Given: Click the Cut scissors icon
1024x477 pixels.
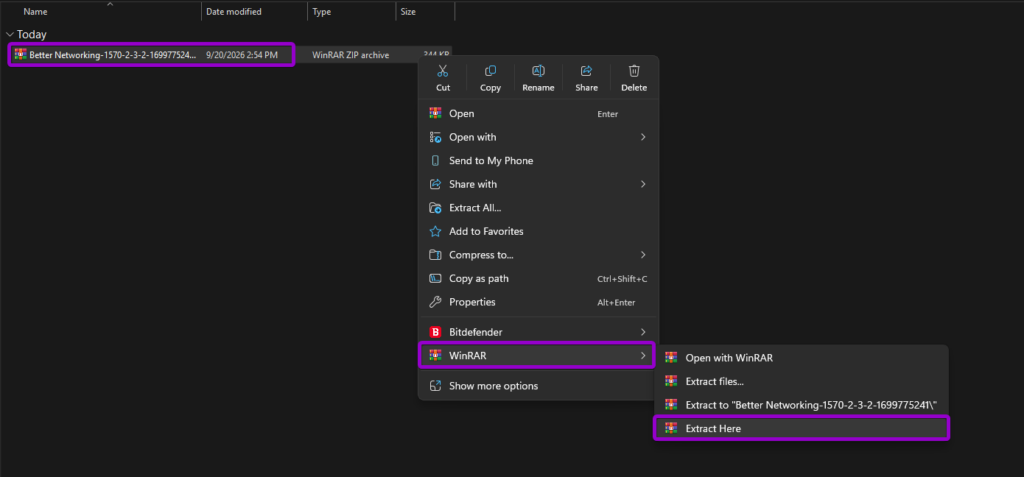Looking at the screenshot, I should click(x=443, y=71).
